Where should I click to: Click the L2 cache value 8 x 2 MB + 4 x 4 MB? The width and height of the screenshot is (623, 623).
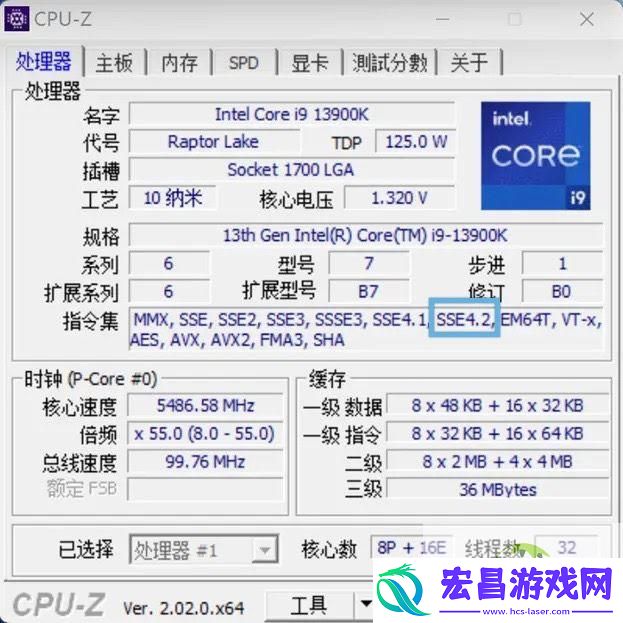click(497, 462)
